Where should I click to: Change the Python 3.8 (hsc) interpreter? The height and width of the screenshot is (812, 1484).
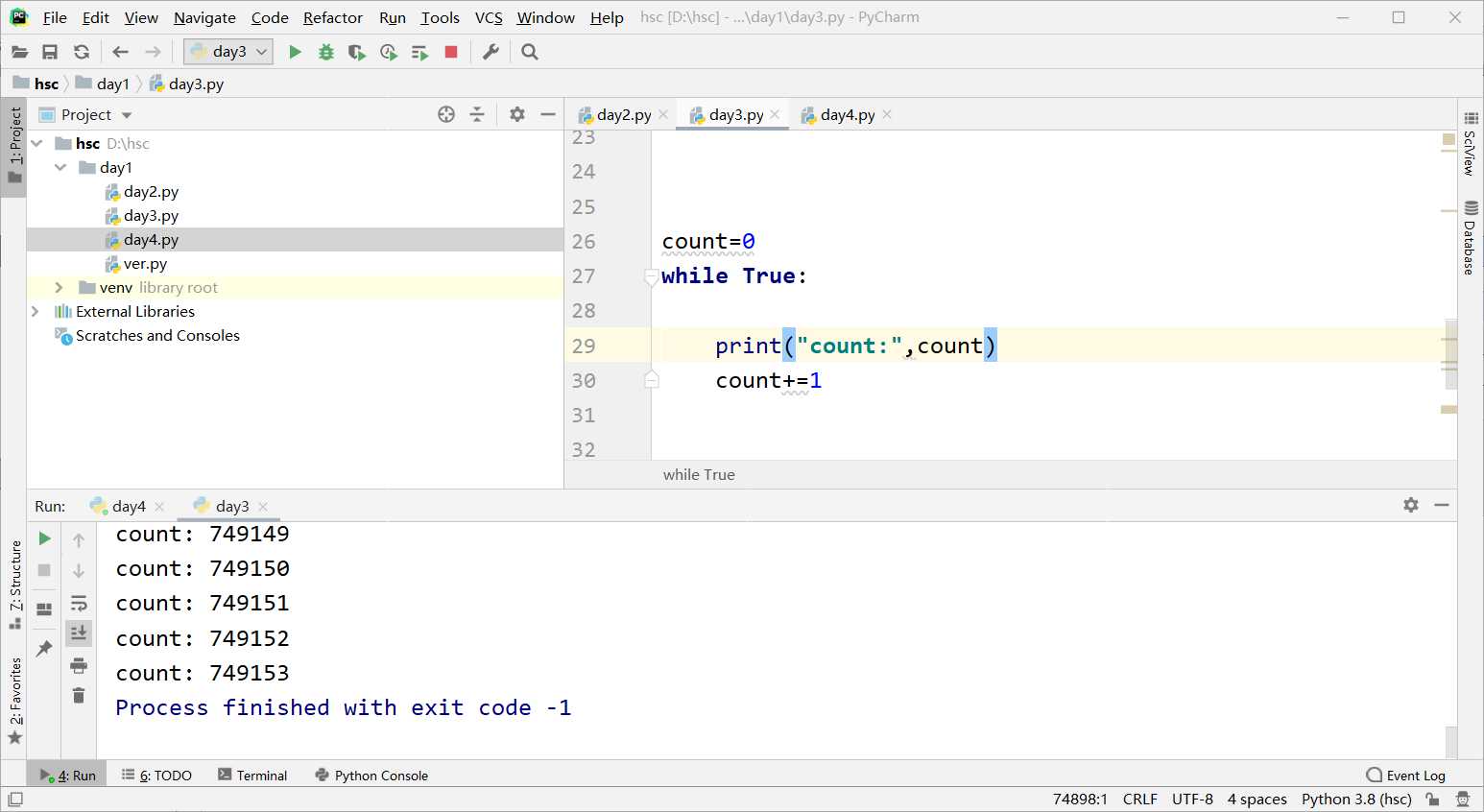(1356, 799)
